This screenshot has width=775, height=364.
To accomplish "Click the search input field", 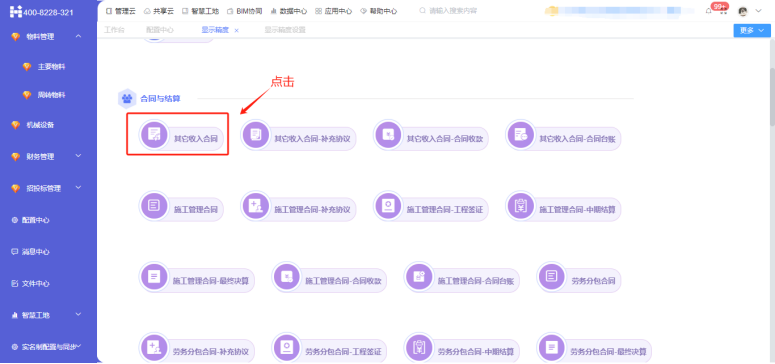I will (x=452, y=10).
